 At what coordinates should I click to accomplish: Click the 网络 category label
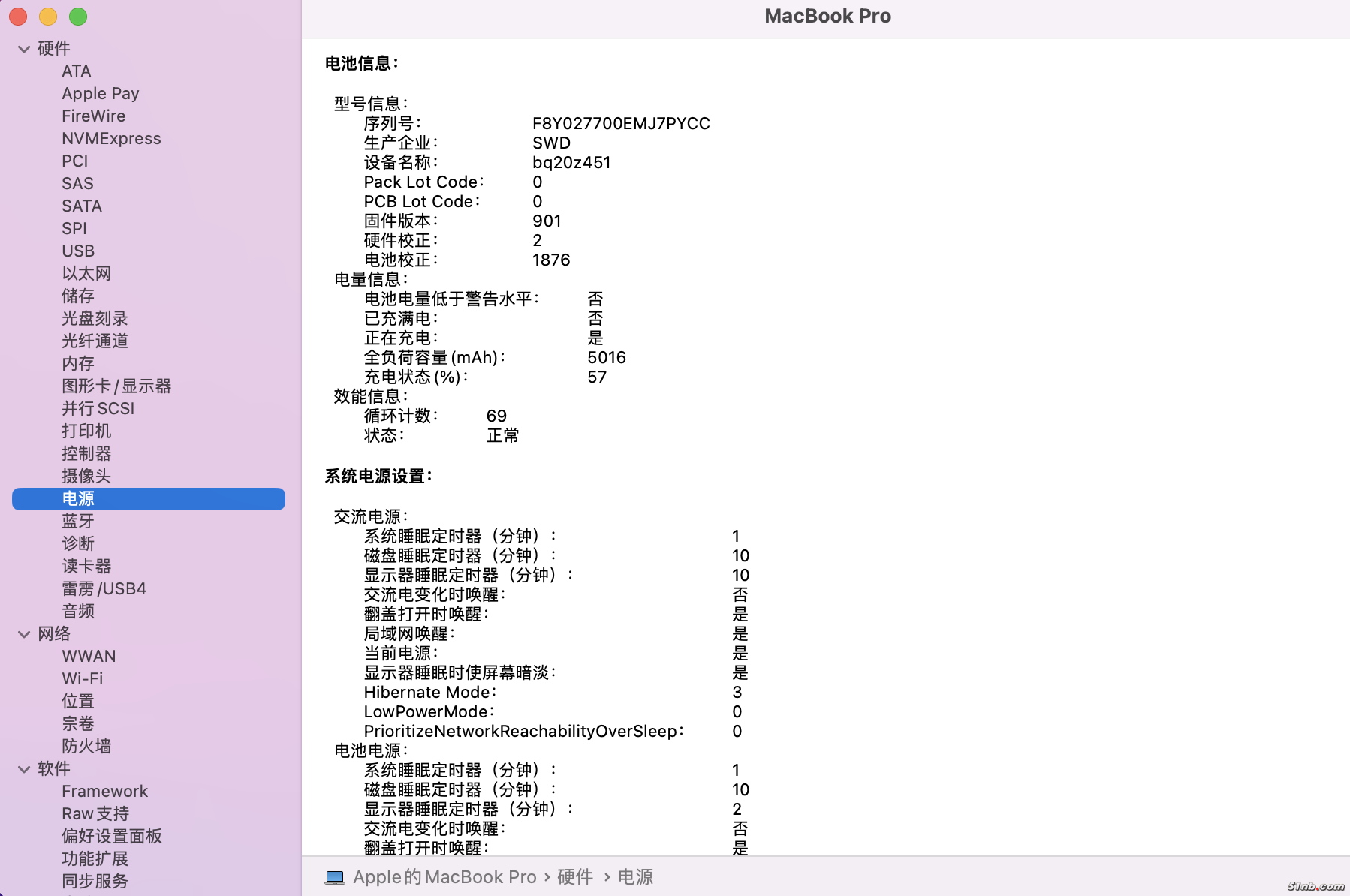(54, 634)
